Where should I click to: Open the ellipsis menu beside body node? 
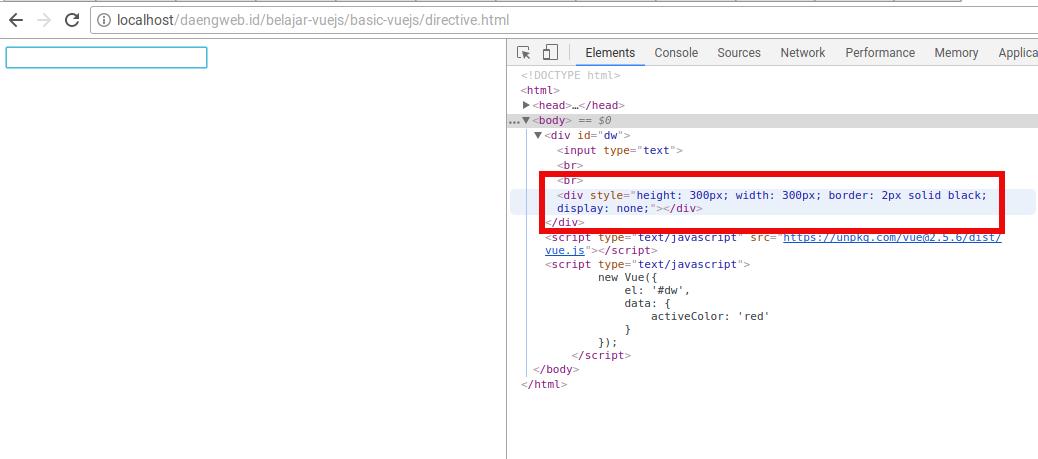514,121
